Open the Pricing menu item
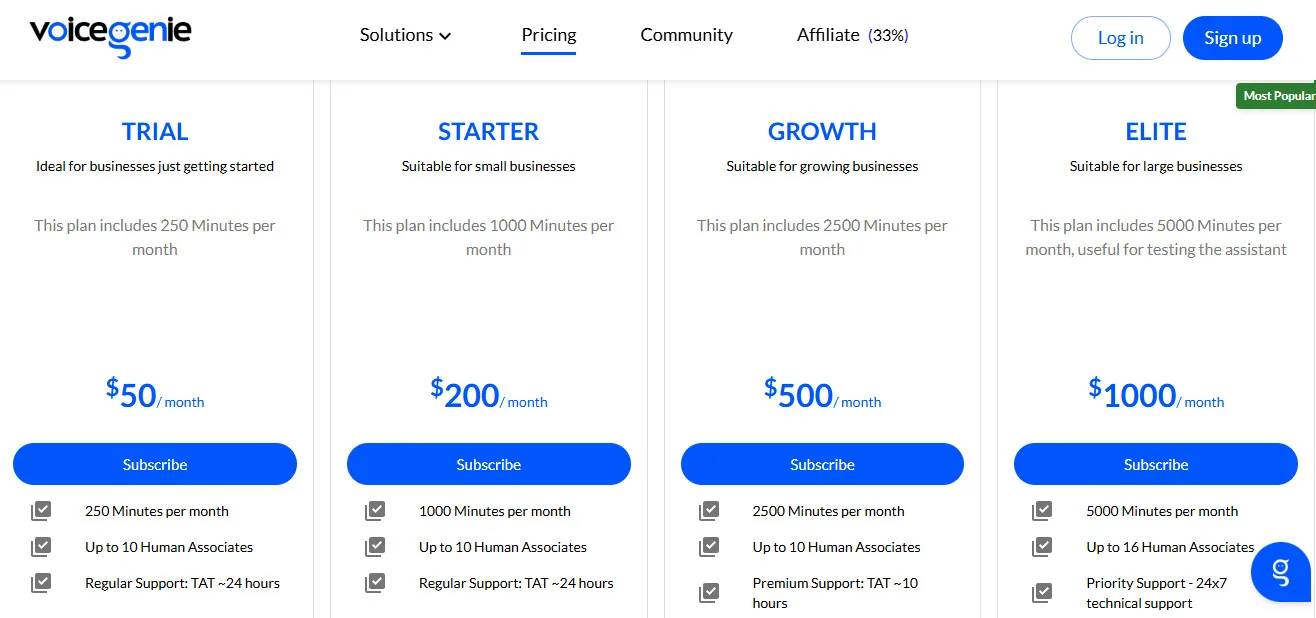The width and height of the screenshot is (1316, 618). pyautogui.click(x=548, y=34)
